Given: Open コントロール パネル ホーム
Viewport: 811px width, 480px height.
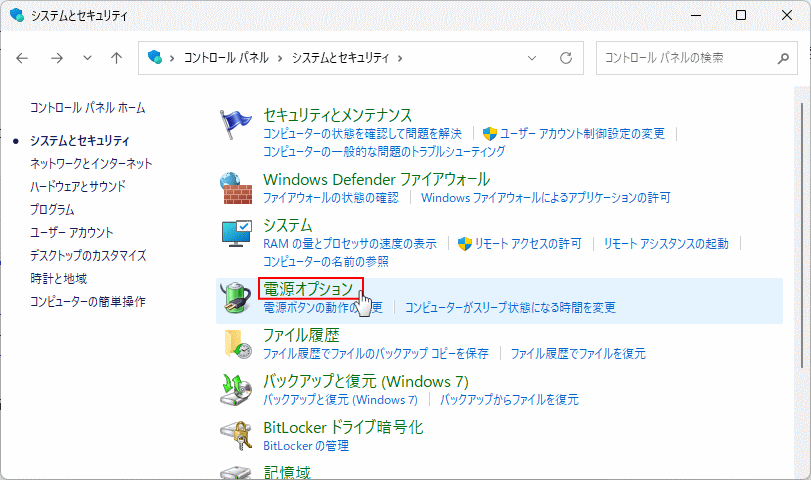Looking at the screenshot, I should click(x=87, y=108).
